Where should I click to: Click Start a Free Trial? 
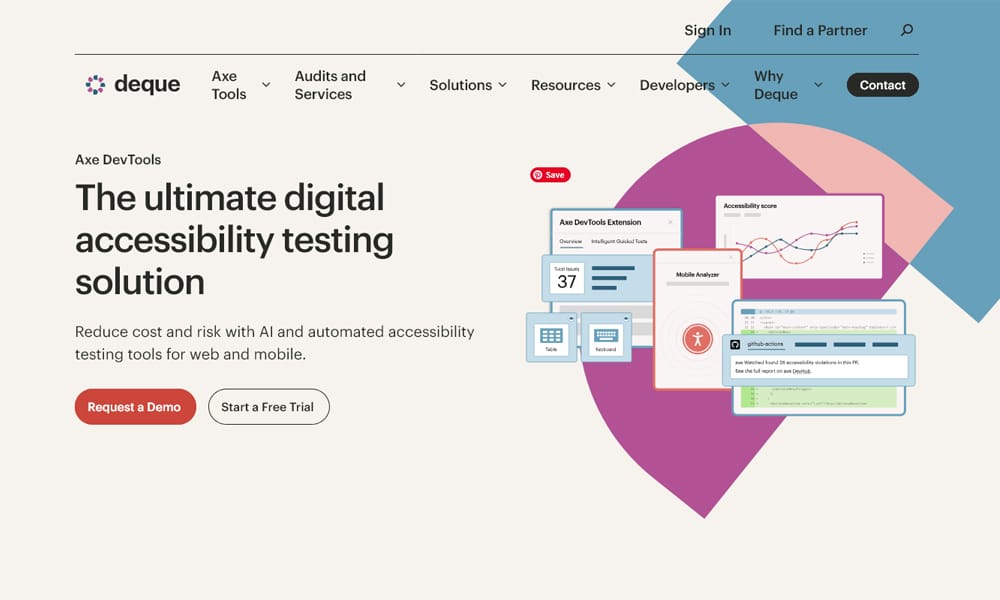(268, 407)
